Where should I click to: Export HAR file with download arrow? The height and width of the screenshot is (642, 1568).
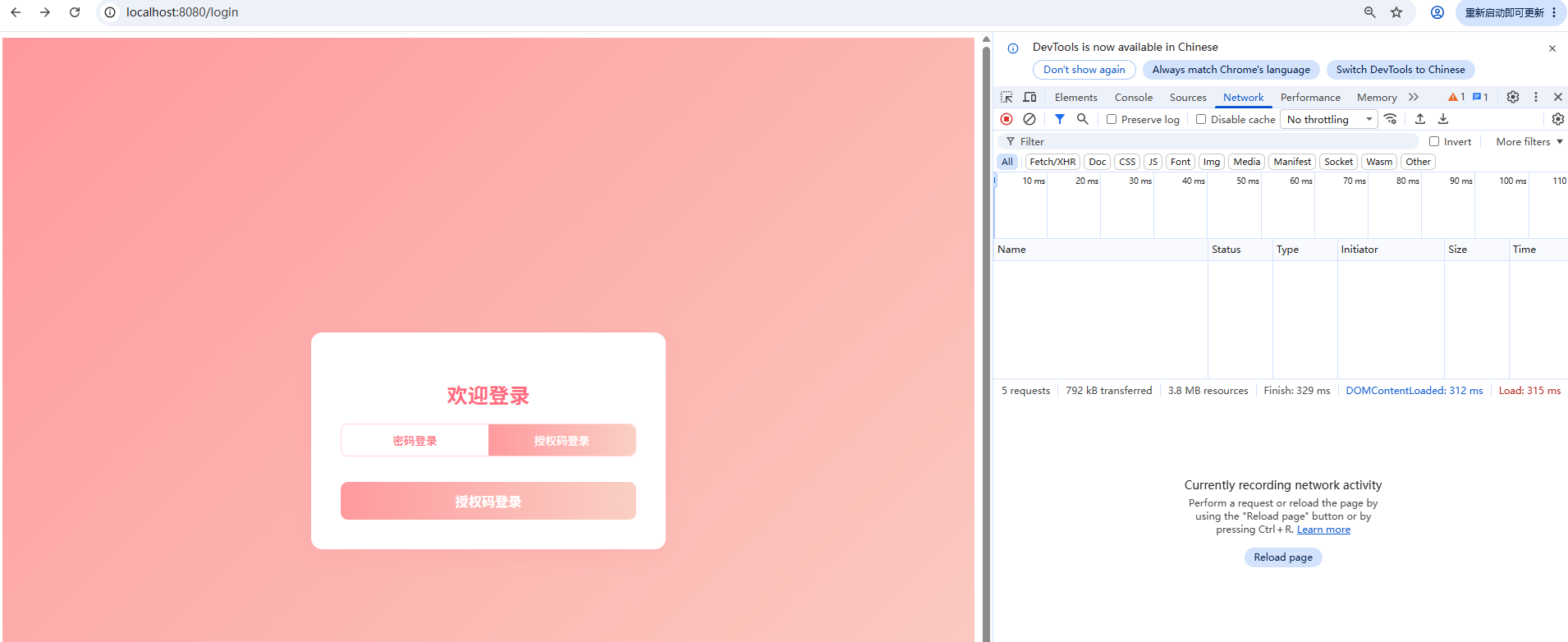[x=1443, y=119]
